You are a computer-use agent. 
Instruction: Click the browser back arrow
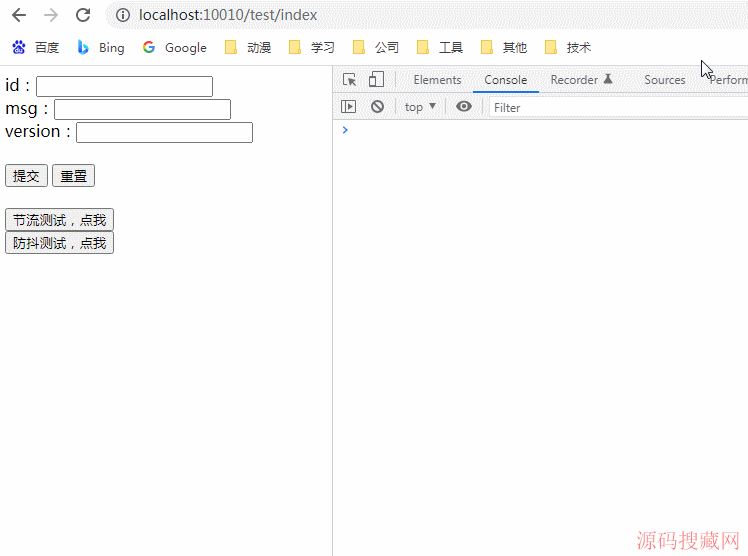19,15
